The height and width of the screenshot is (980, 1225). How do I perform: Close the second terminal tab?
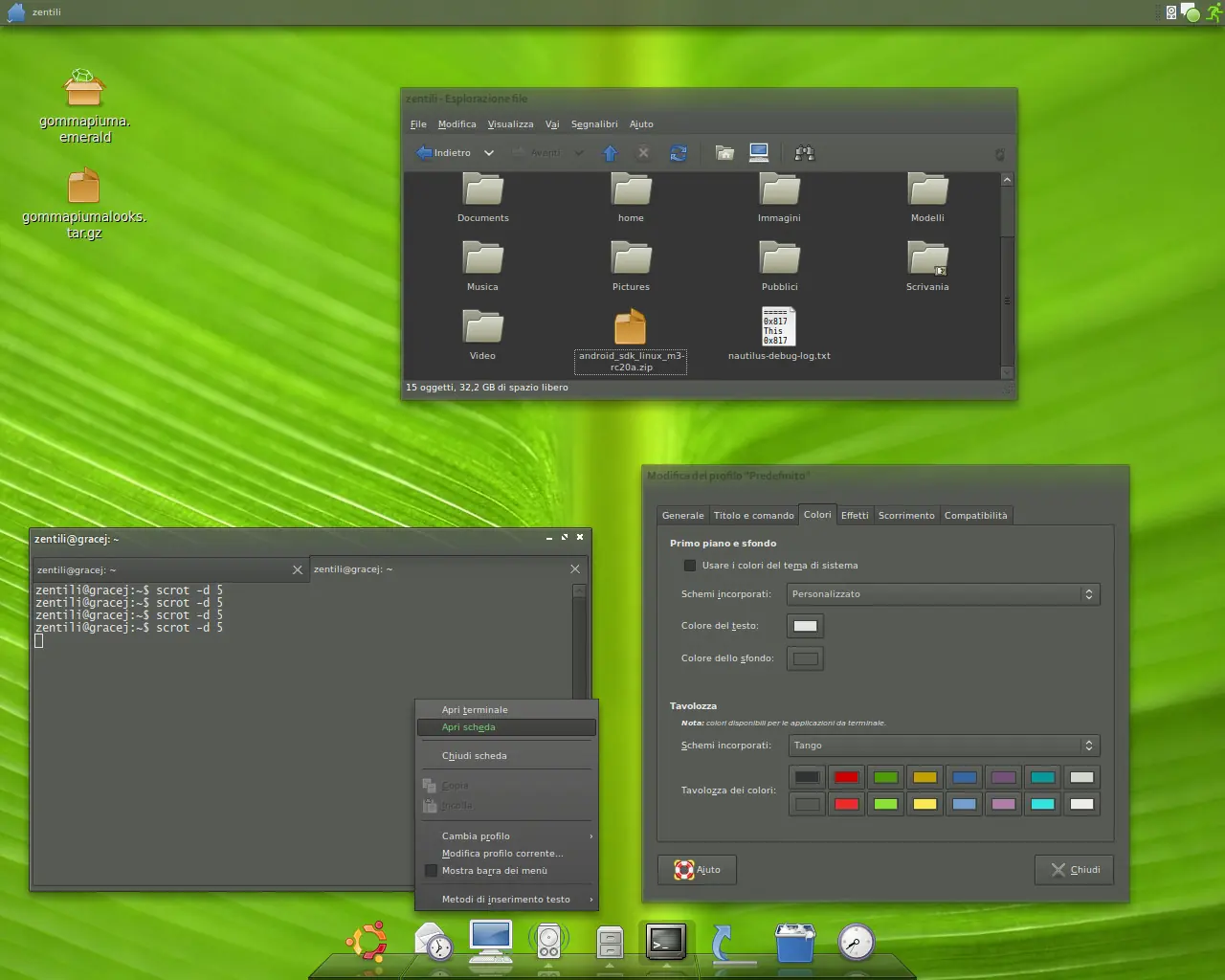point(575,569)
